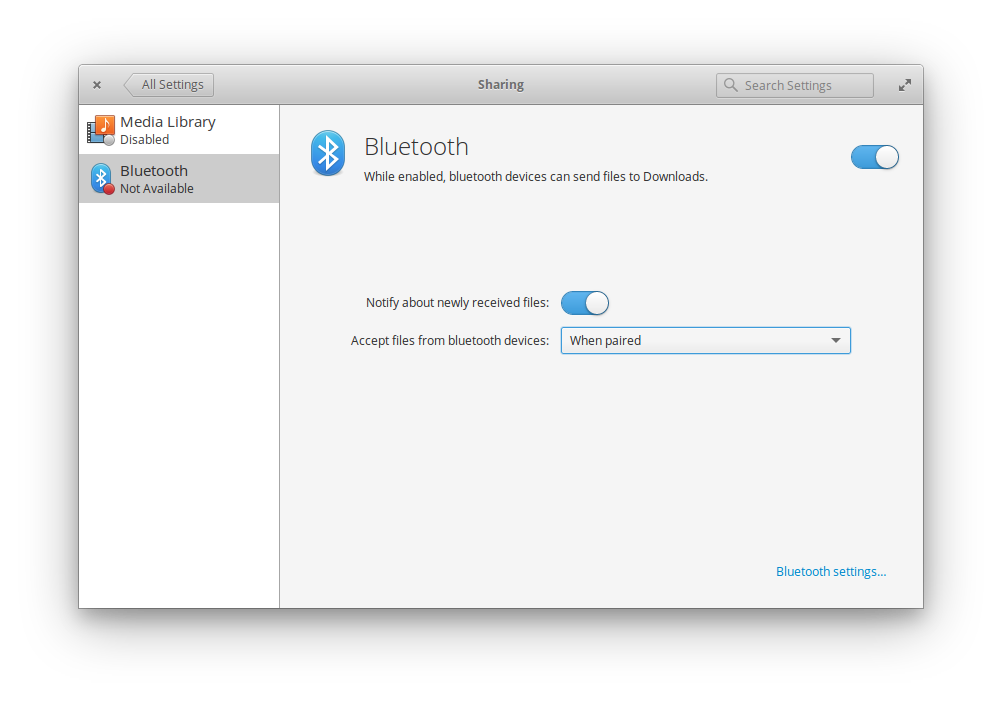Turn off the main Bluetooth sharing switch
Image resolution: width=1002 pixels, height=701 pixels.
click(875, 157)
